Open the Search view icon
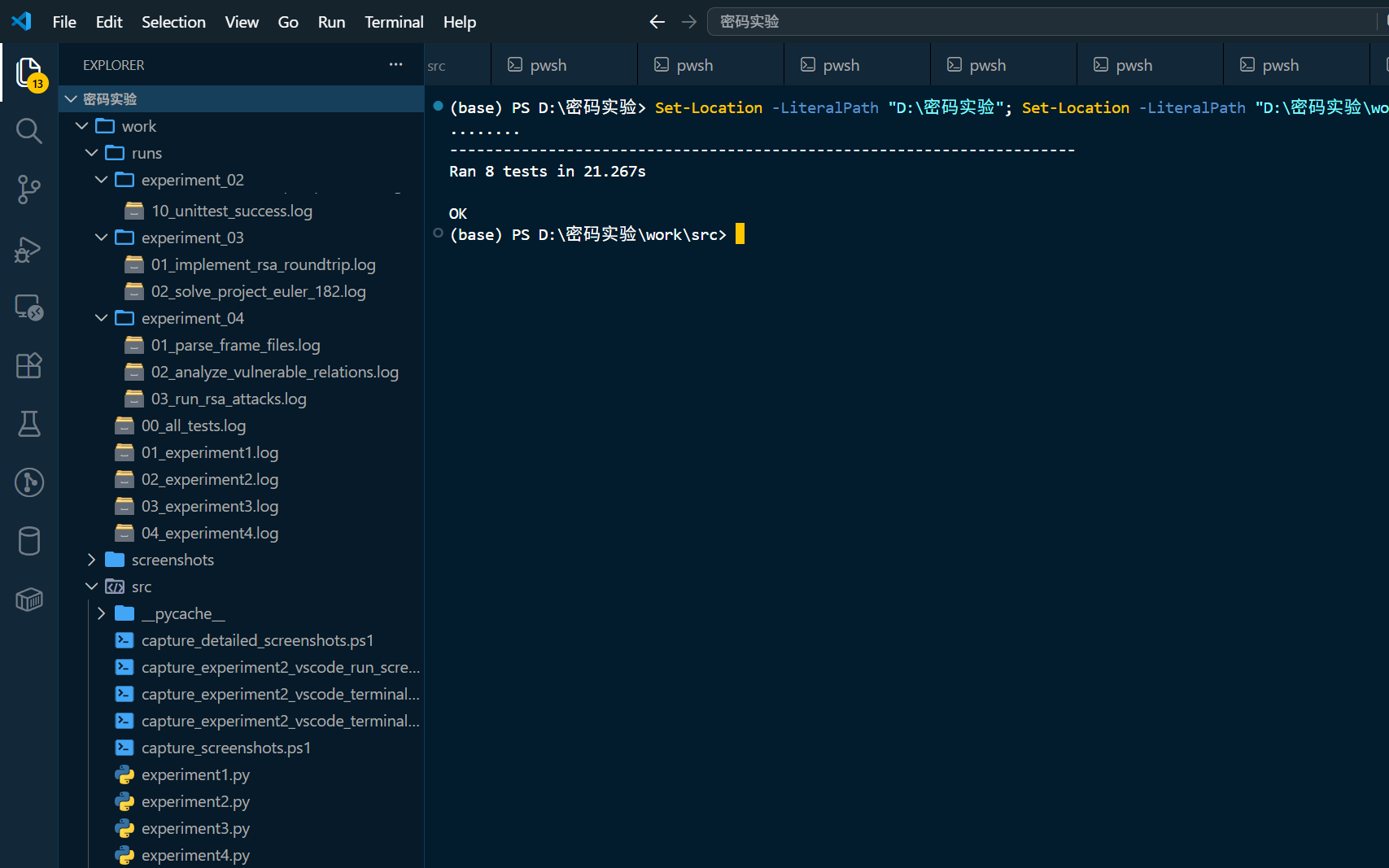 point(29,131)
